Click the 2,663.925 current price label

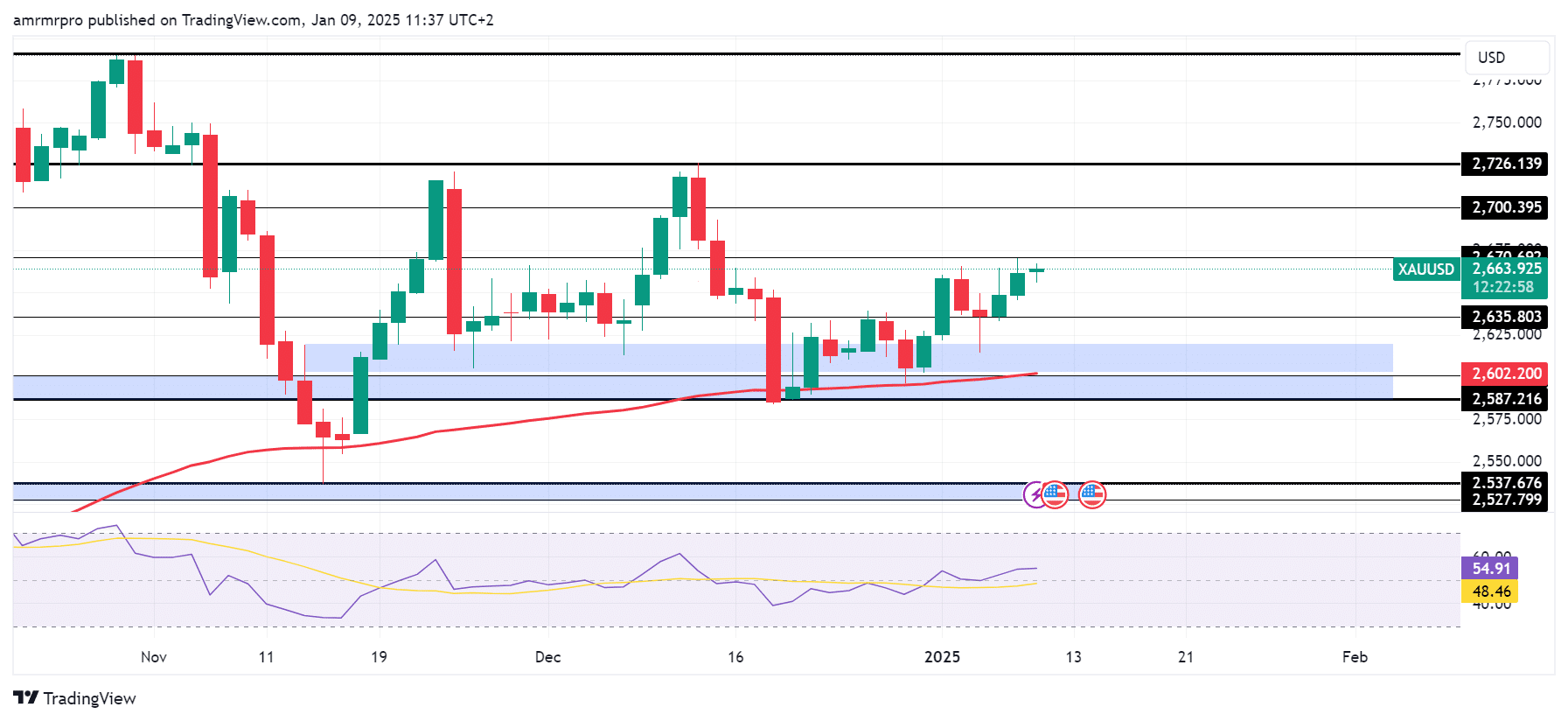(x=1506, y=269)
